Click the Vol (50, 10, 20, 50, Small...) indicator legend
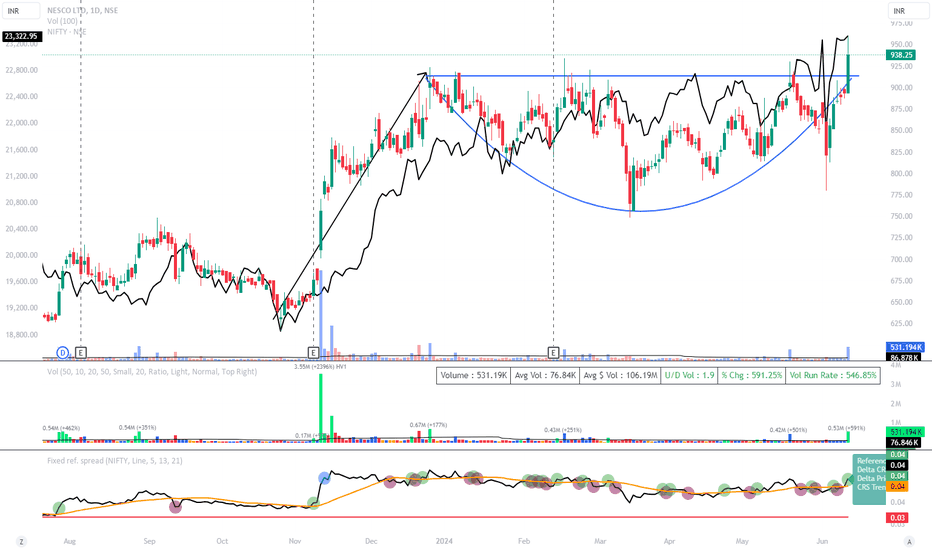932x550 pixels. point(152,372)
